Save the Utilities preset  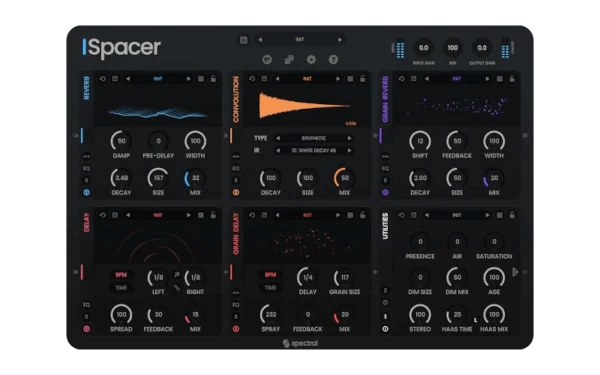(413, 215)
